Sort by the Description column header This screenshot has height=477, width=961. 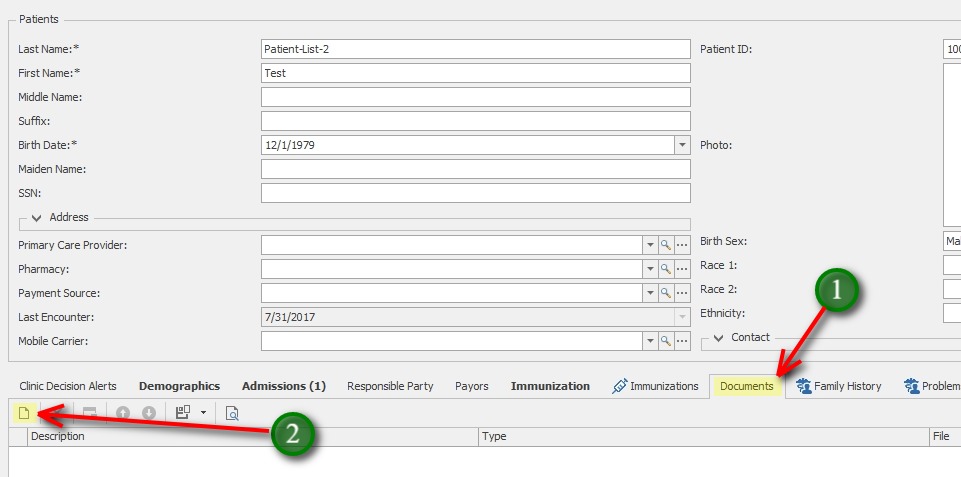250,437
